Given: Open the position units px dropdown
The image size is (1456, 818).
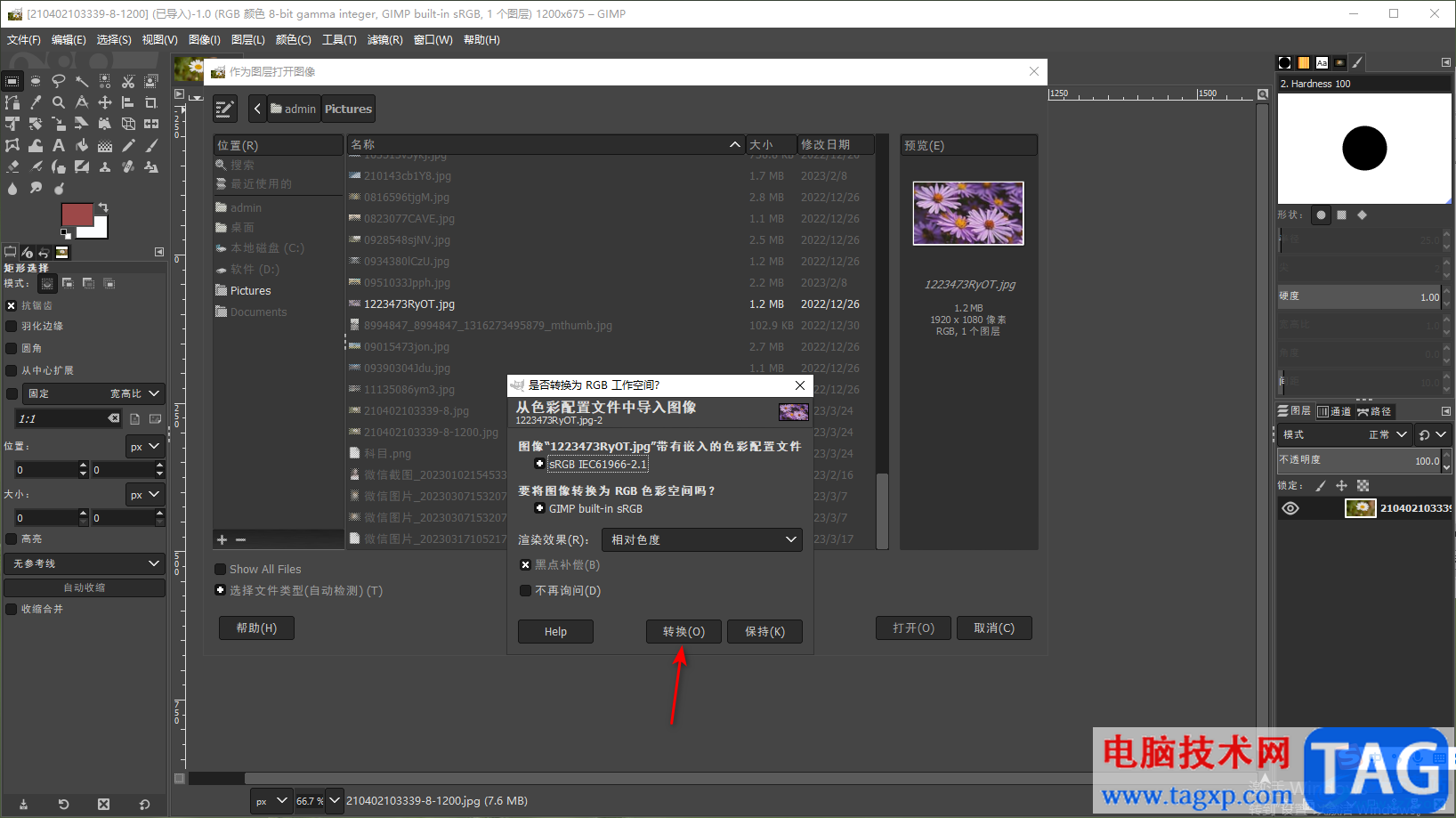Looking at the screenshot, I should pyautogui.click(x=145, y=447).
